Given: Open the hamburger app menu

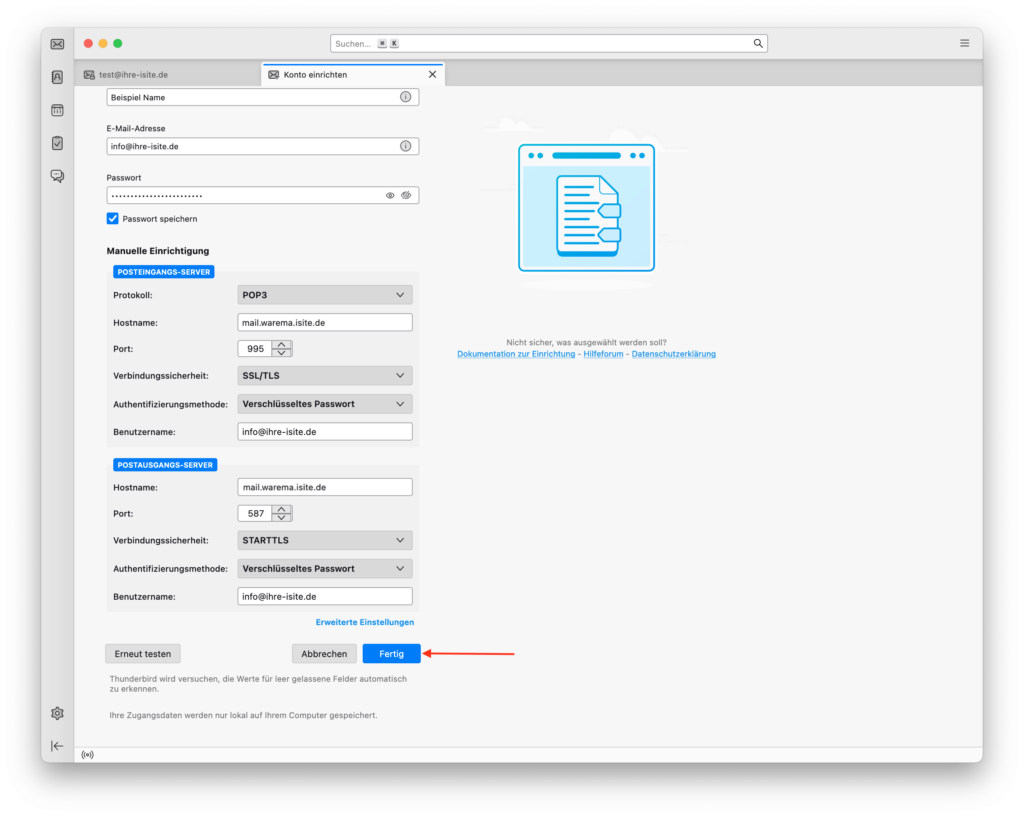Looking at the screenshot, I should pos(964,43).
